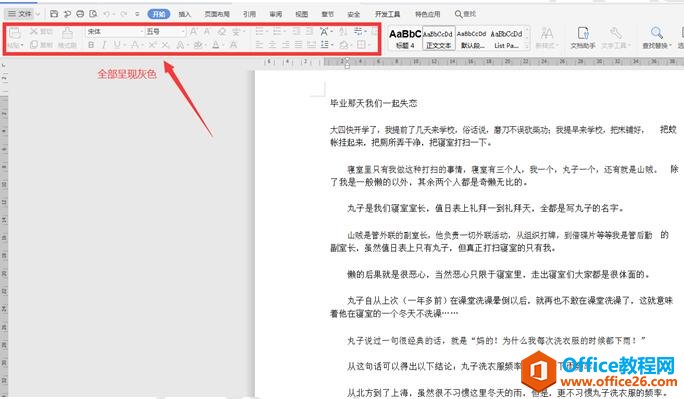Open the 文件 menu button
This screenshot has height=399, width=684.
[x=20, y=14]
